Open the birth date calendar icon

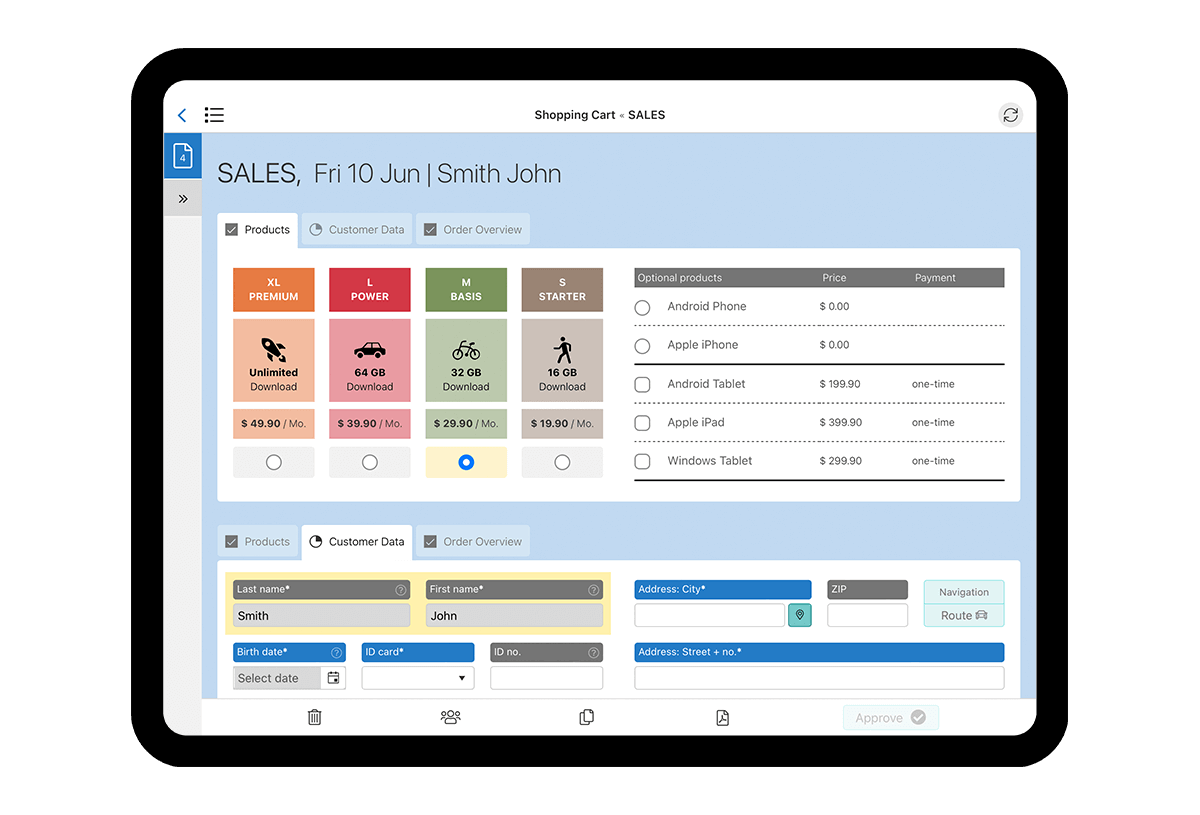coord(334,678)
